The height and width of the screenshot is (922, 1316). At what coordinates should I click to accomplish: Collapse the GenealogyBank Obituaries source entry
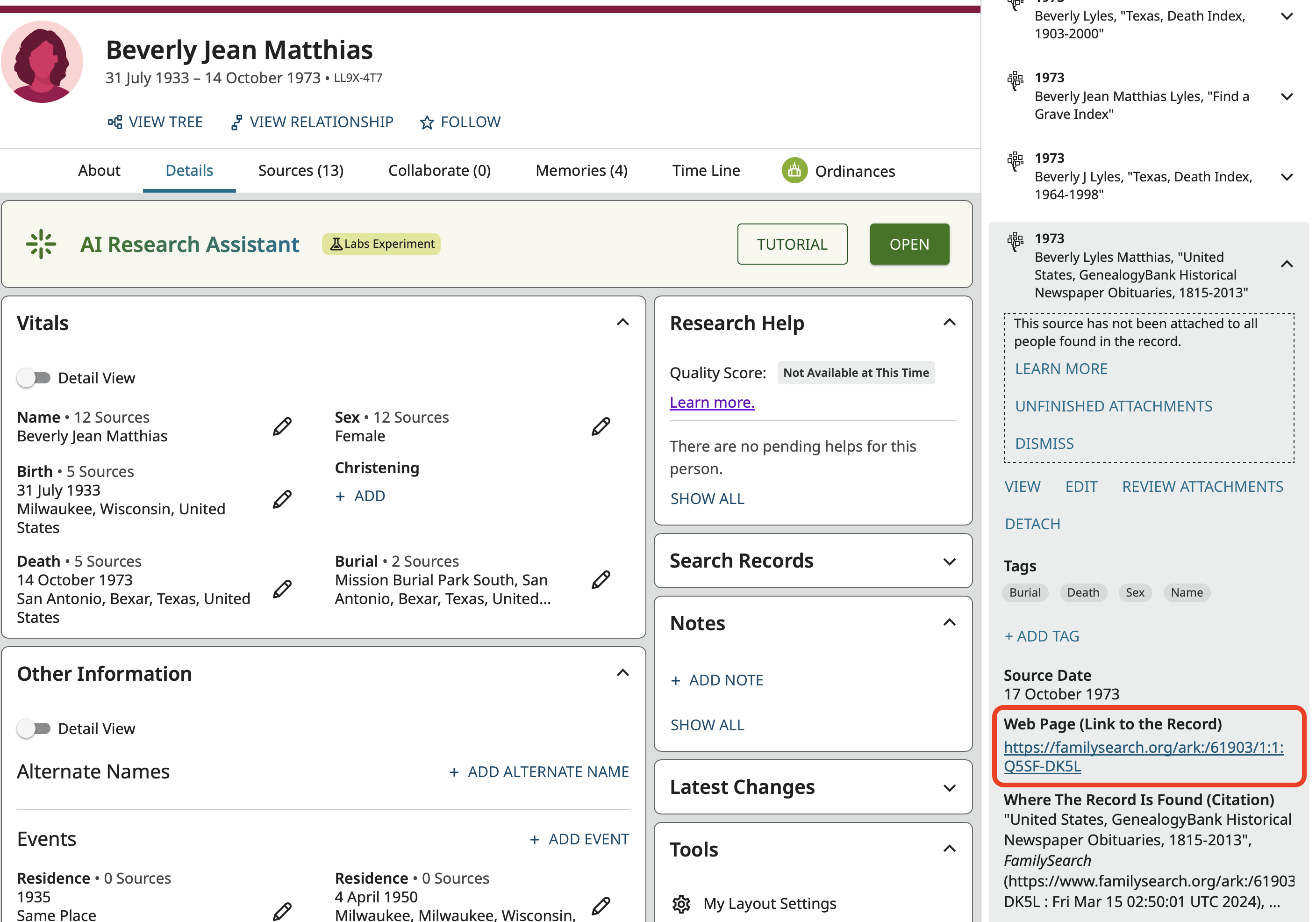[x=1286, y=264]
